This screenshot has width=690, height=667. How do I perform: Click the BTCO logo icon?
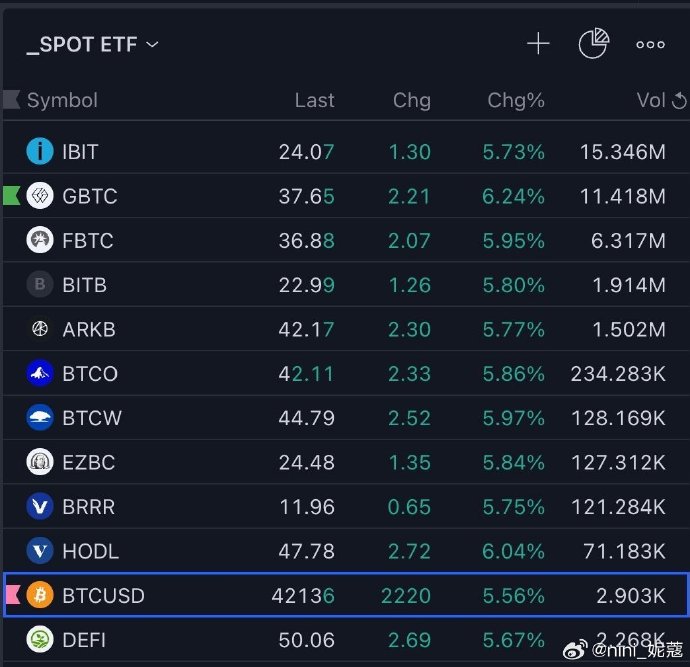tap(40, 373)
